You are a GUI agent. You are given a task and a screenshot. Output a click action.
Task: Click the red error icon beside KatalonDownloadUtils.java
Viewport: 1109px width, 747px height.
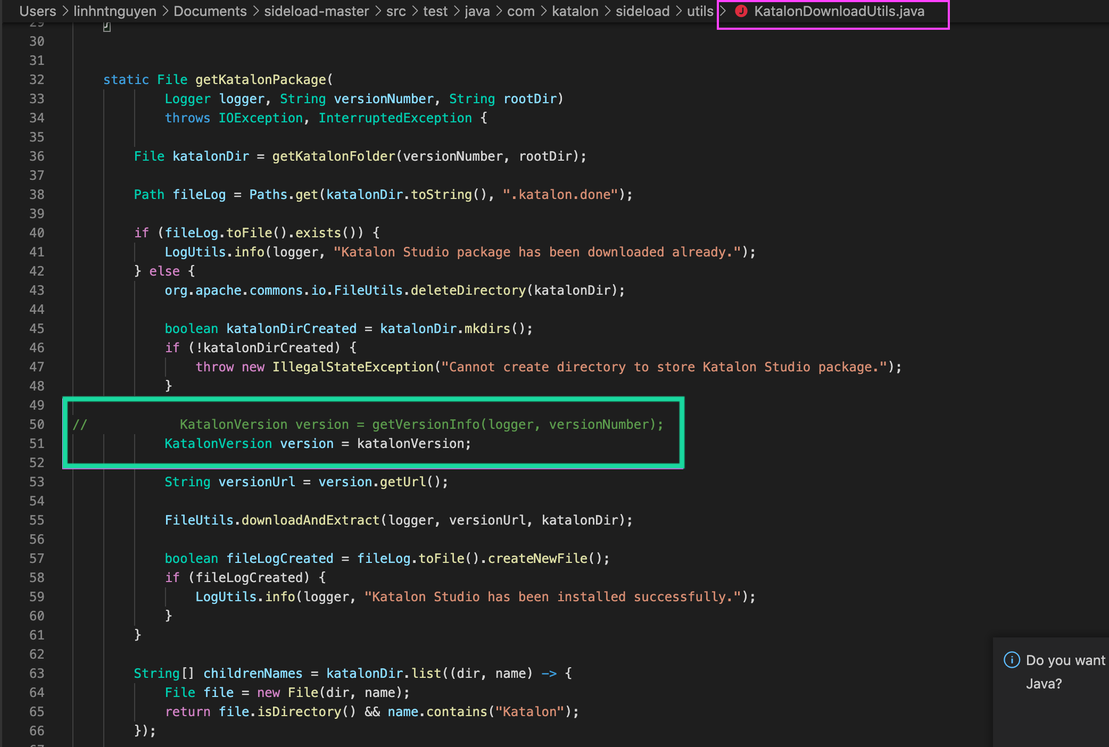[740, 12]
